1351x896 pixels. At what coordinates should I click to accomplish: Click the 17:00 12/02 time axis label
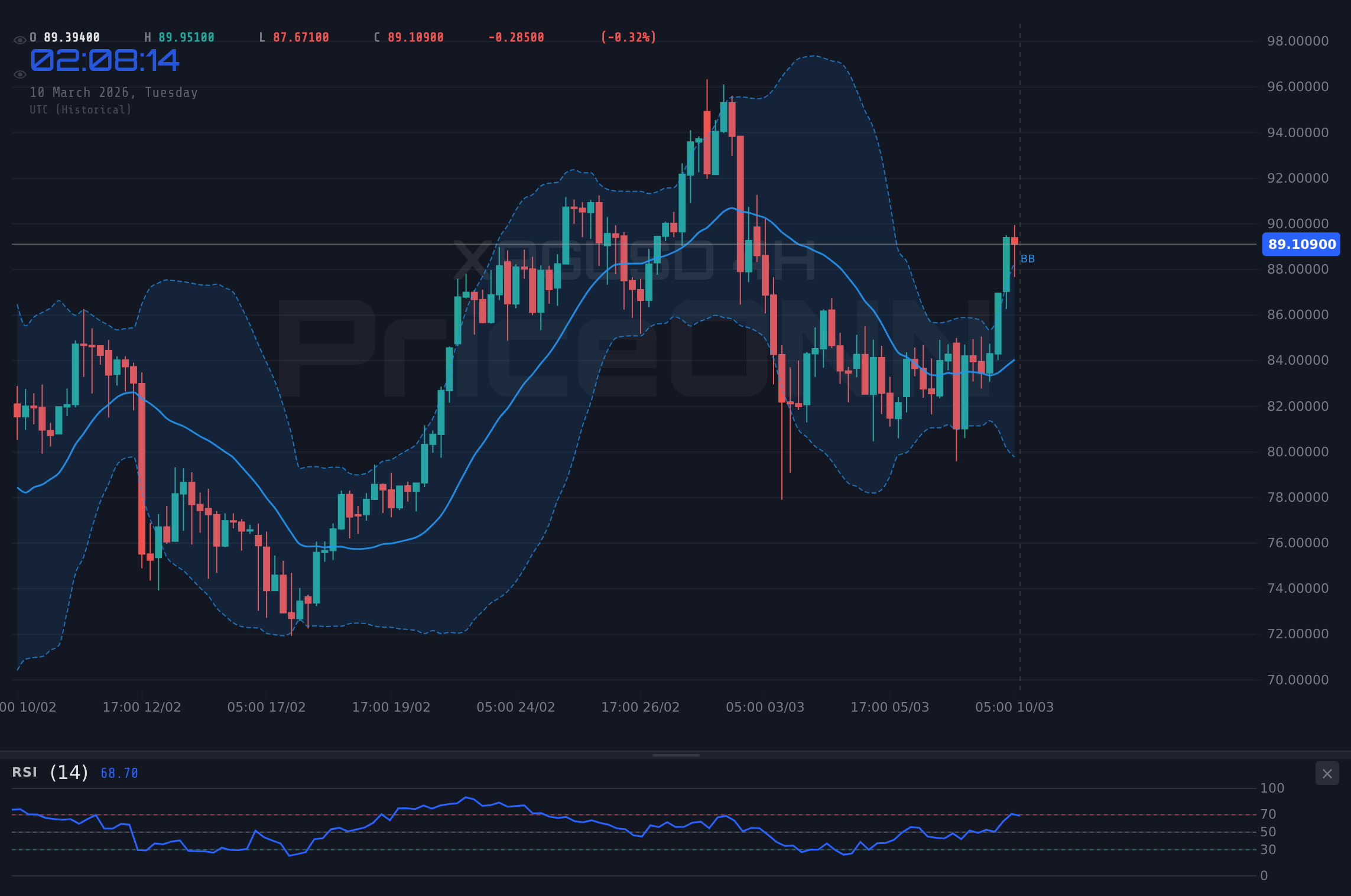[142, 707]
